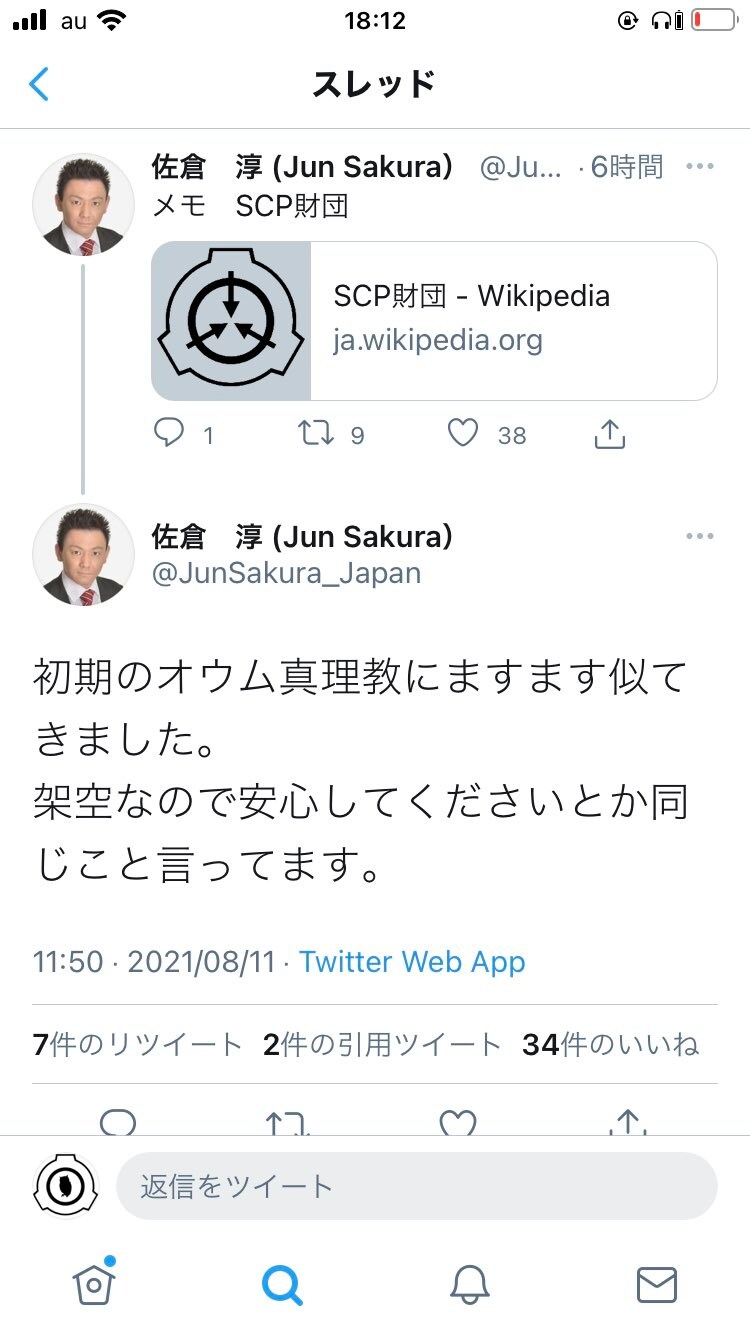750x1334 pixels.
Task: Reply to the first tweet via speech bubble
Action: click(x=170, y=433)
